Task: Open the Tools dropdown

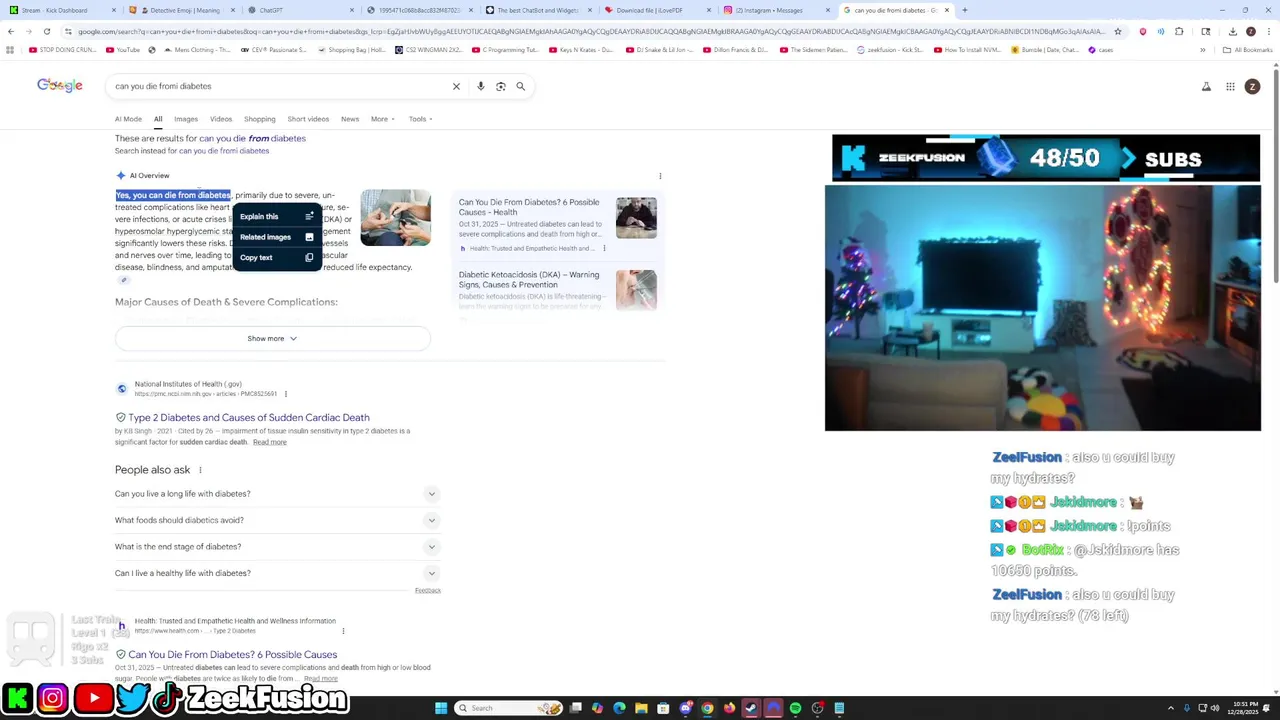Action: click(420, 119)
